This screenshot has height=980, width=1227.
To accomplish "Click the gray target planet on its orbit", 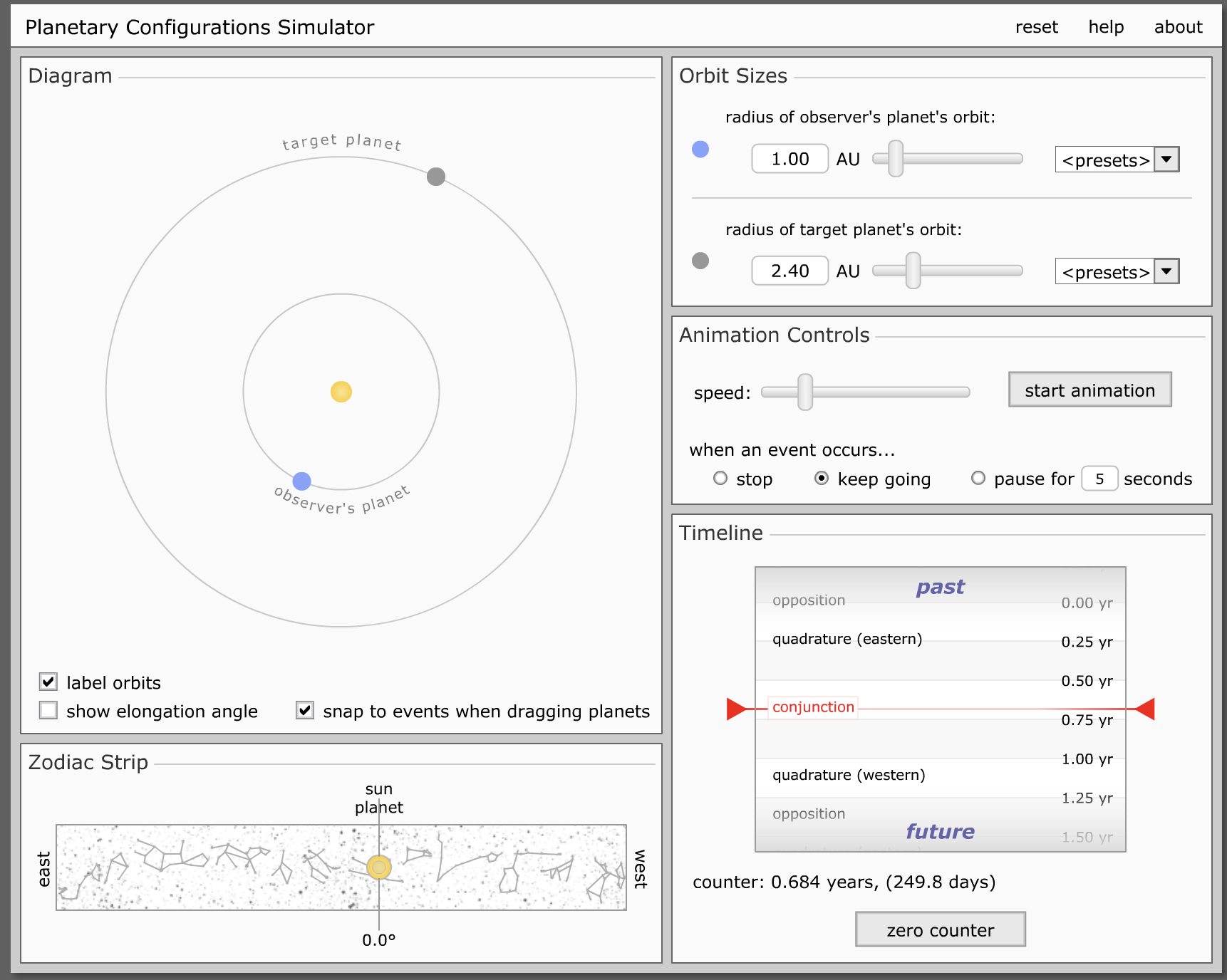I will (x=436, y=177).
